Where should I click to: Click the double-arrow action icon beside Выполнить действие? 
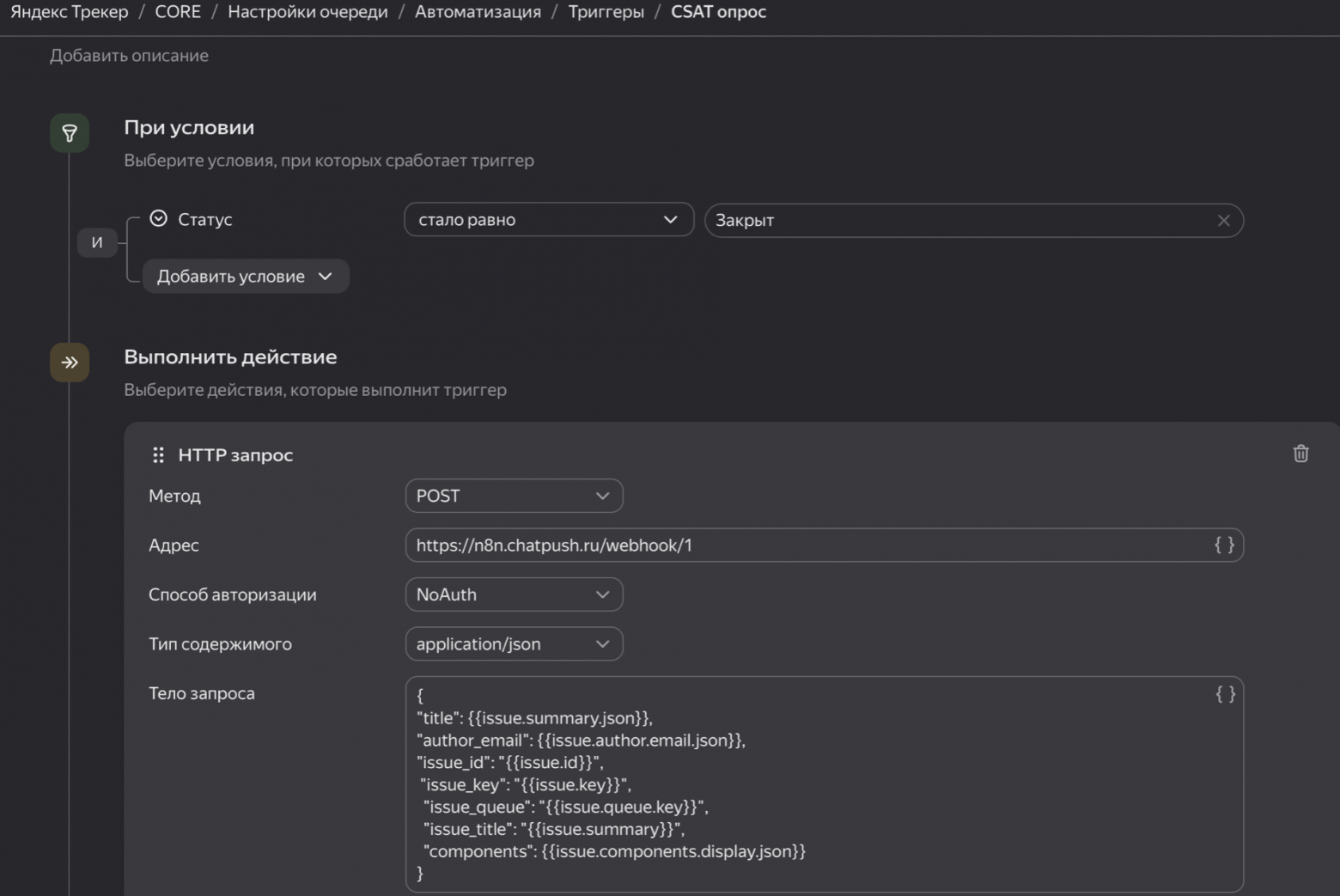[x=70, y=363]
